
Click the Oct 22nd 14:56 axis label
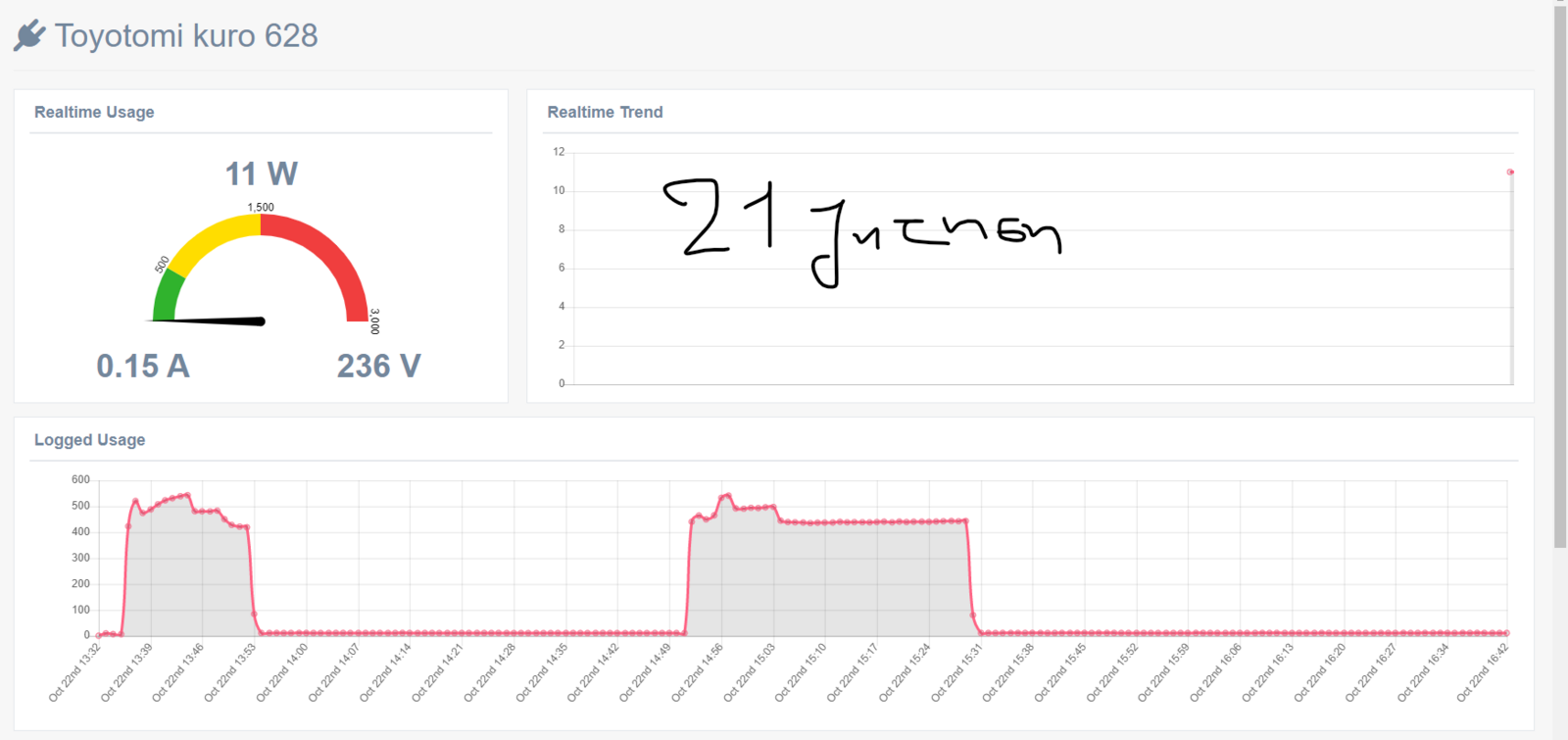point(697,672)
